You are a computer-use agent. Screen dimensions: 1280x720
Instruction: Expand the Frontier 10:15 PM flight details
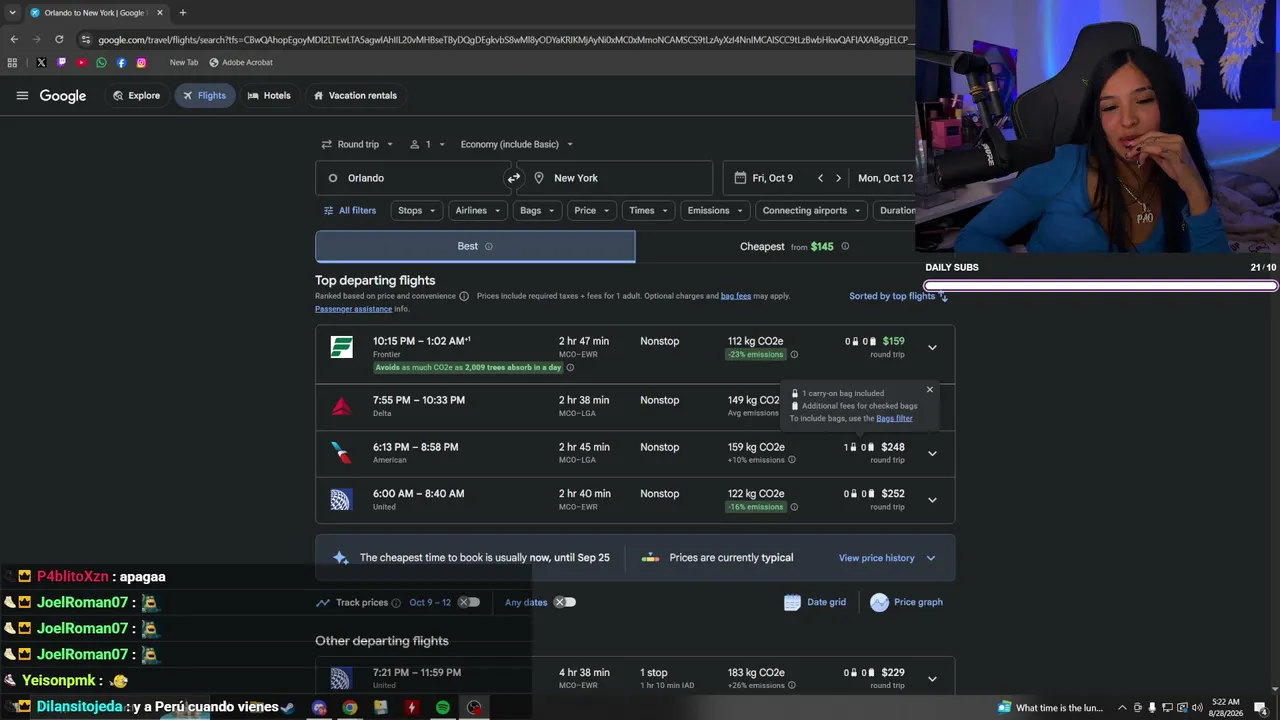click(x=932, y=347)
